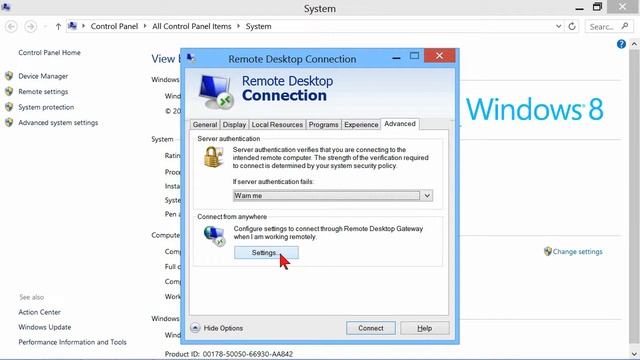Open Gateway Settings button in Connect from anywhere
The width and height of the screenshot is (640, 360).
click(x=266, y=253)
